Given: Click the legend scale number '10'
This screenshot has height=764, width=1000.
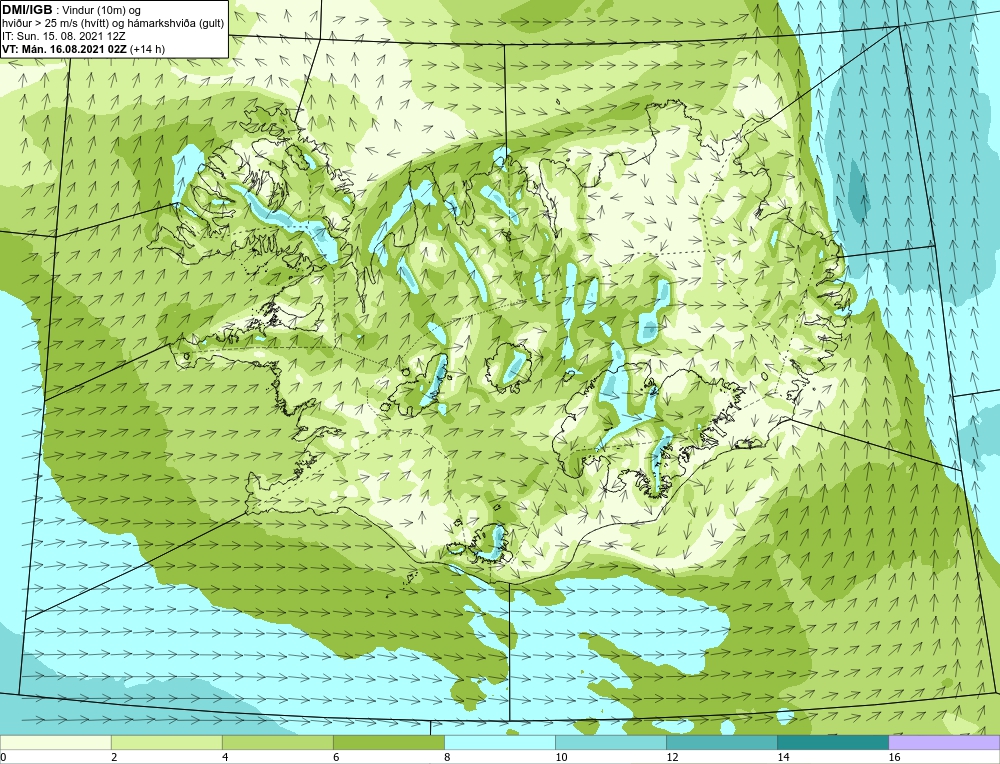Looking at the screenshot, I should 561,757.
